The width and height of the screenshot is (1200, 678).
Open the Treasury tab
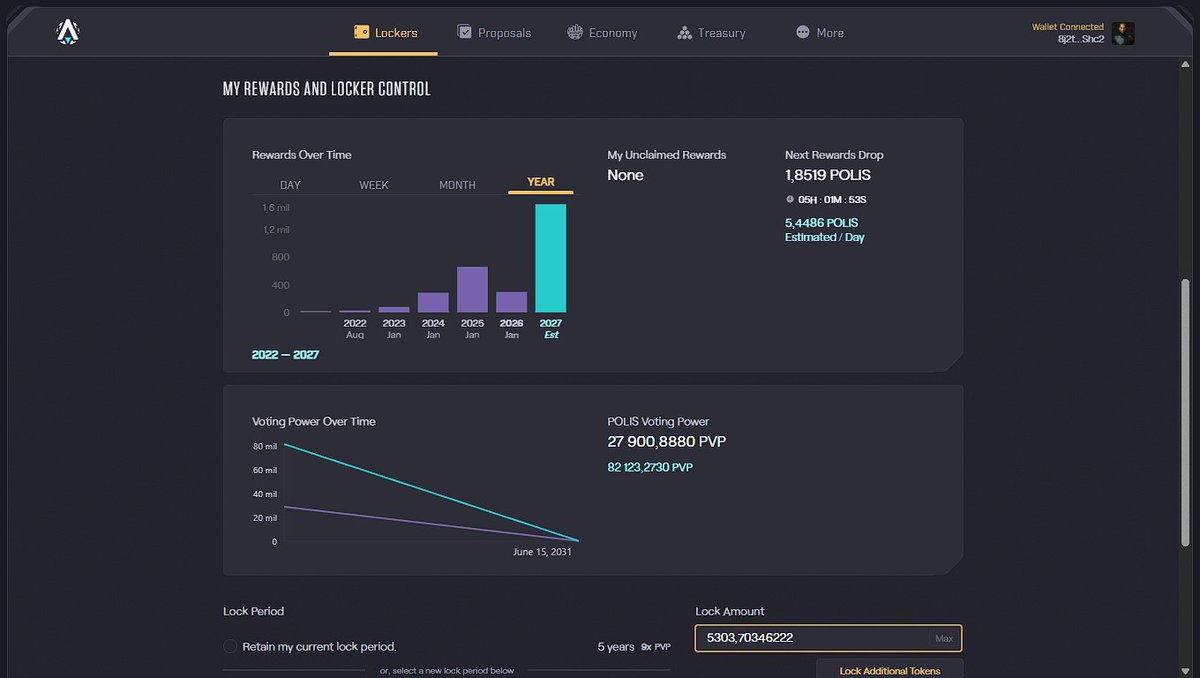coord(711,33)
